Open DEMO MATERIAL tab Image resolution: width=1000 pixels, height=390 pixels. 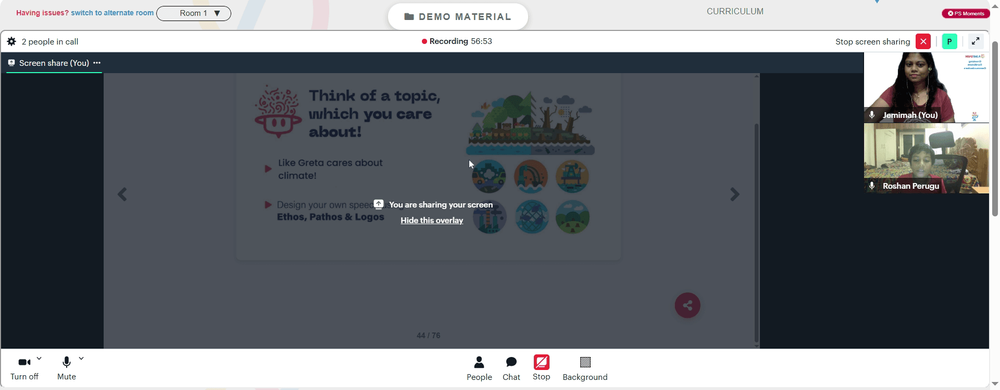coord(458,17)
